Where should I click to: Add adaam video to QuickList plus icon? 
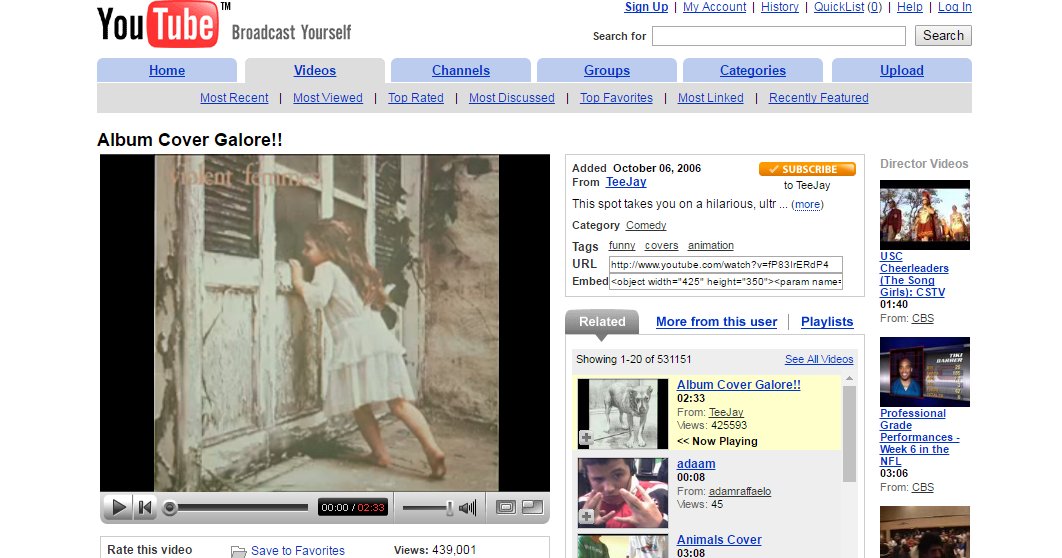coord(586,517)
